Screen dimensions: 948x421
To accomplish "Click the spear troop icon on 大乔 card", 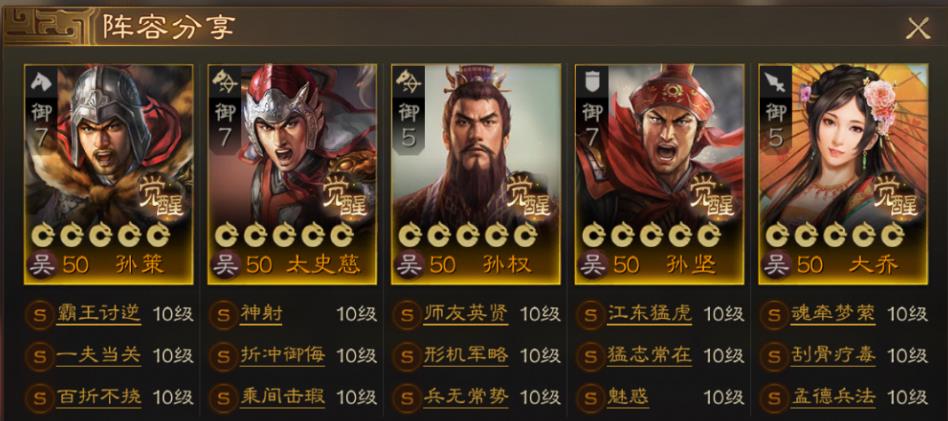I will [x=776, y=81].
